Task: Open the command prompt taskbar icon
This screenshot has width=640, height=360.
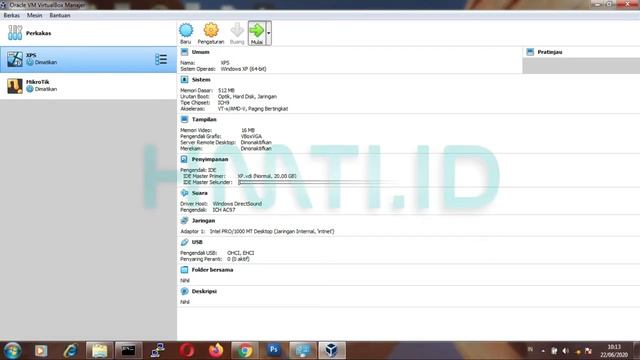Action: (129, 351)
